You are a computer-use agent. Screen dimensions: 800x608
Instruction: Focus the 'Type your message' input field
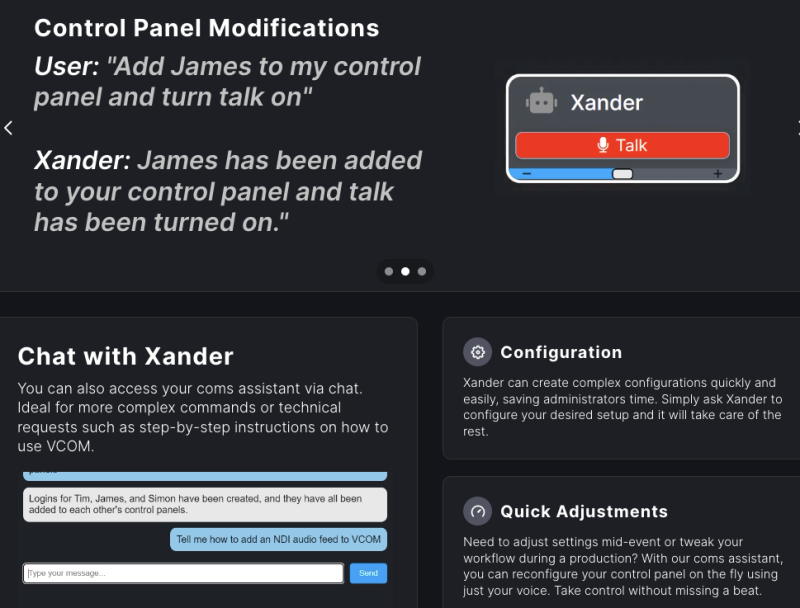(183, 573)
